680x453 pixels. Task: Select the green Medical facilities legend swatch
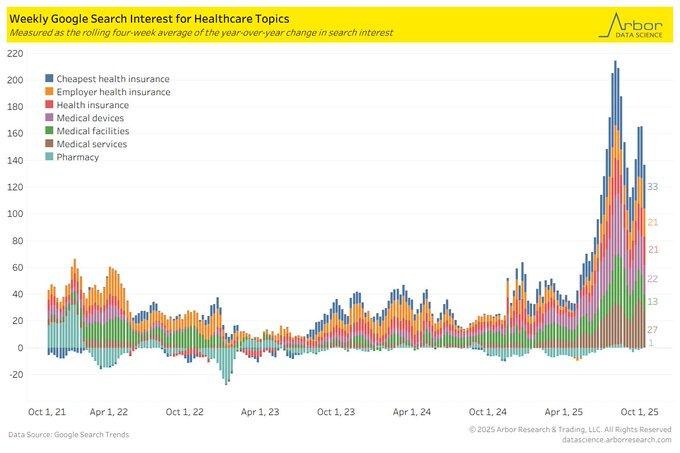point(49,131)
